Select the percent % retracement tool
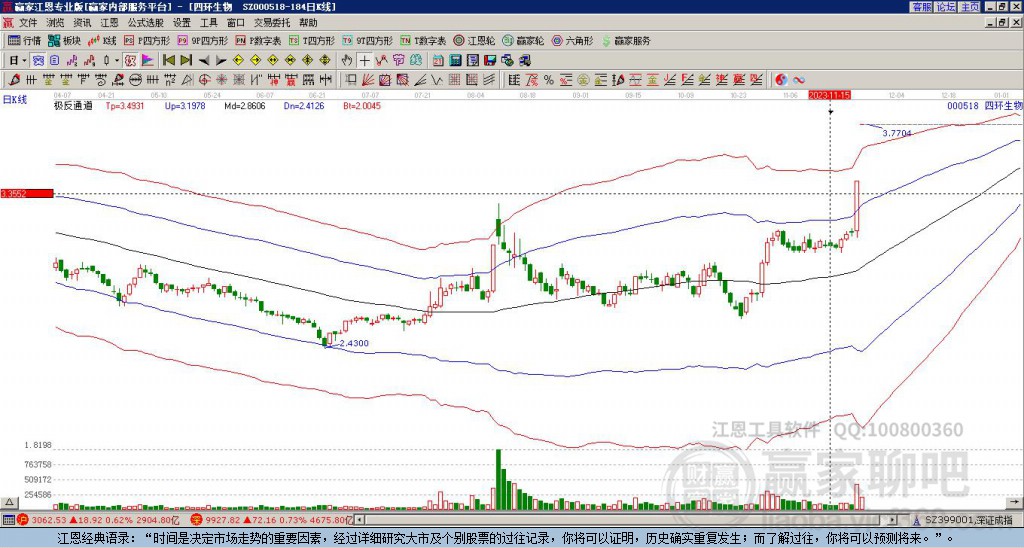The height and width of the screenshot is (548, 1024). point(549,80)
